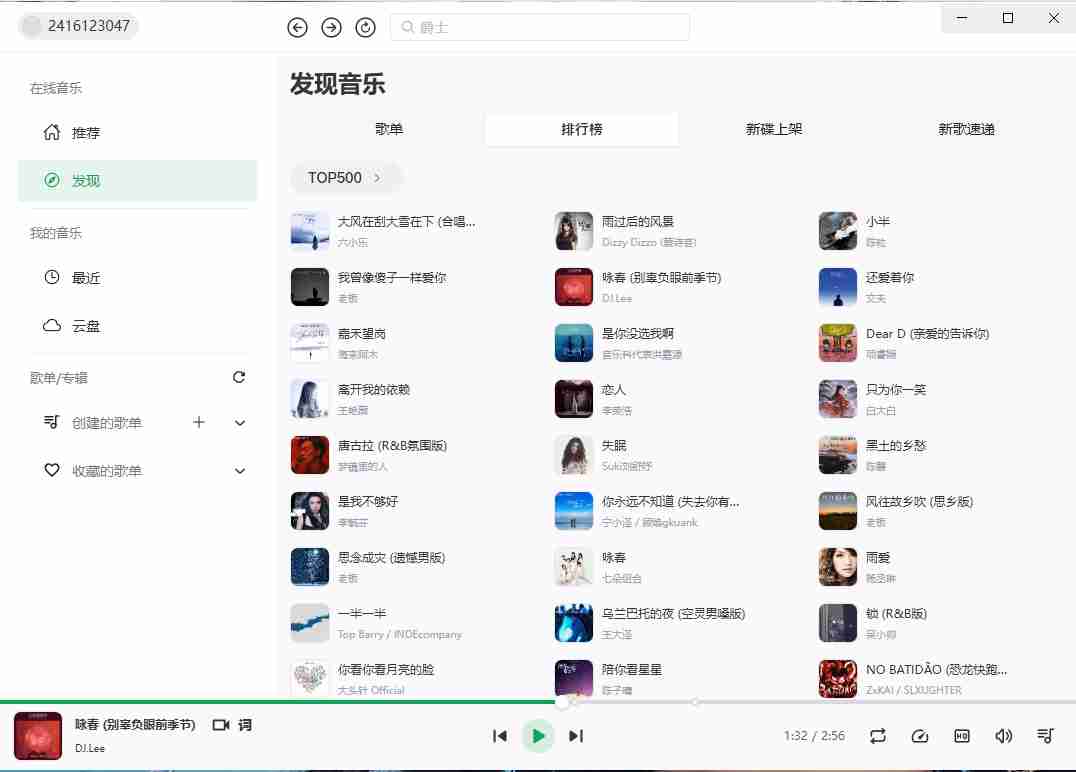Toggle the loop playback mode
This screenshot has width=1076, height=772.
click(878, 736)
